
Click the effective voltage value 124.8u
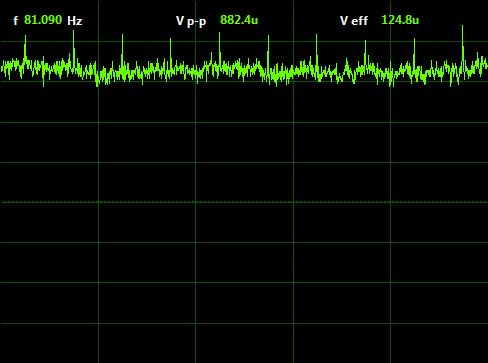400,20
